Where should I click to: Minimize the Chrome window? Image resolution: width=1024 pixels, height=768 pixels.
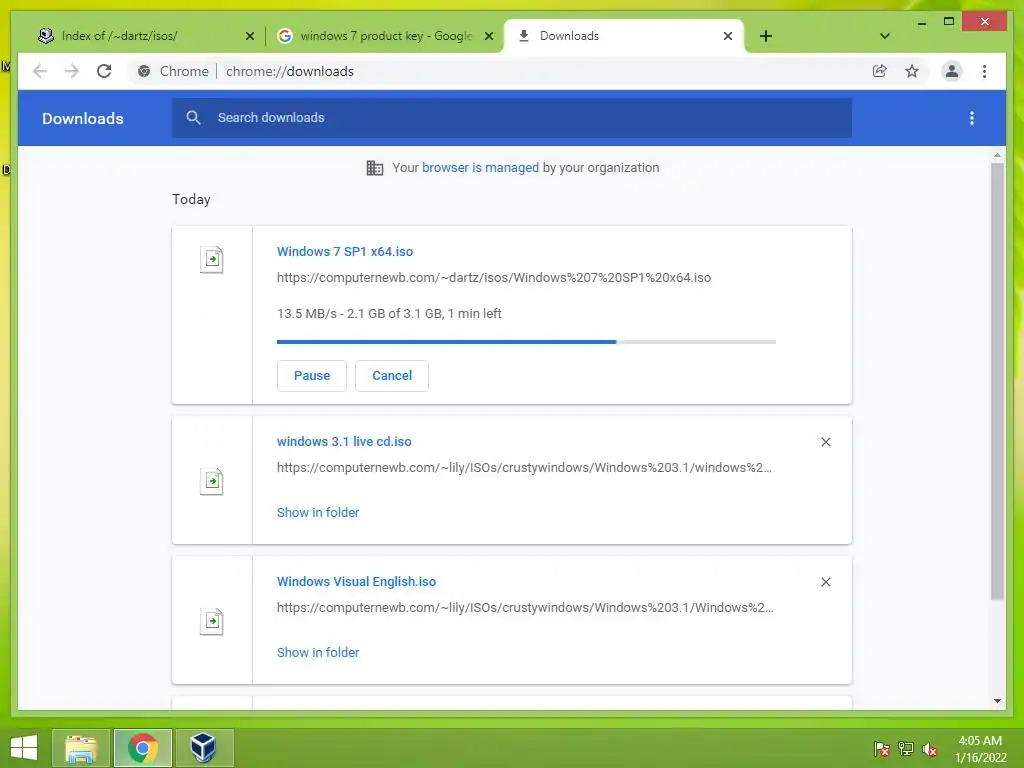tap(921, 22)
